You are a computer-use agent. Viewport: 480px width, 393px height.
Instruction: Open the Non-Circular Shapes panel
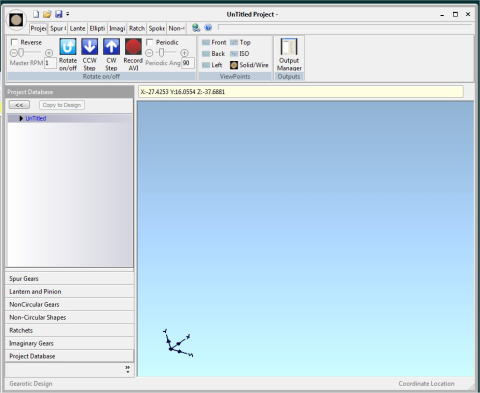[x=69, y=318]
